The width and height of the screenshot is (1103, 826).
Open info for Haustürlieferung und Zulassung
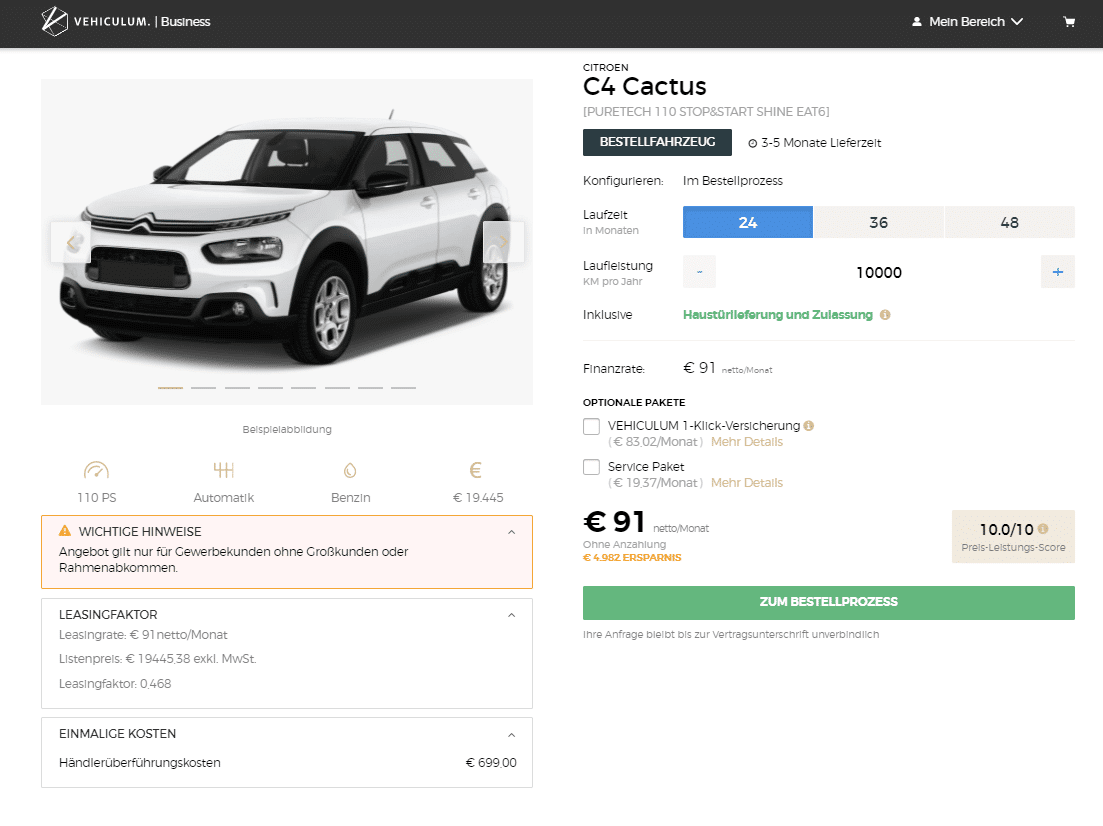pyautogui.click(x=885, y=314)
